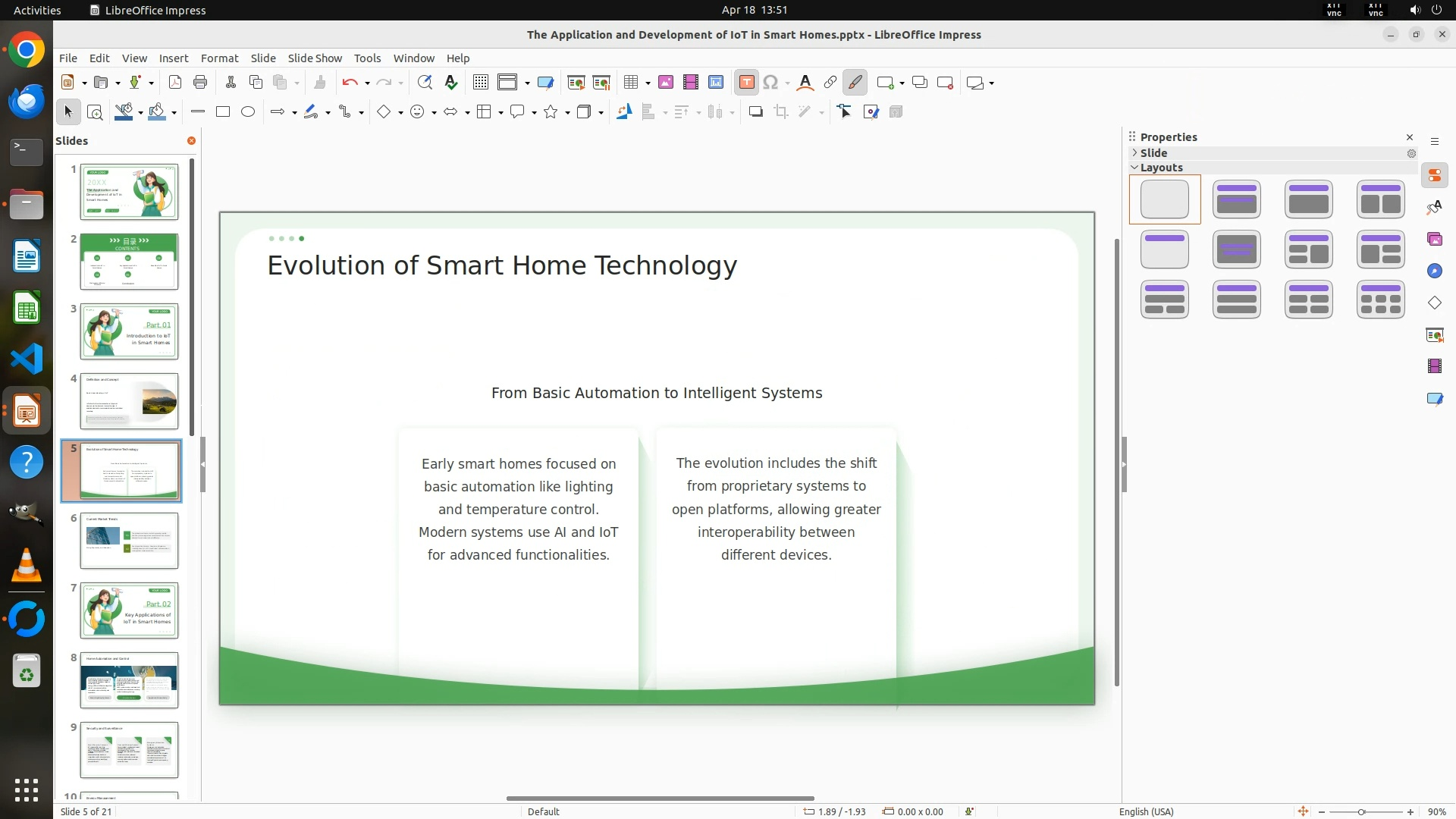Click Insert Image icon
The image size is (1456, 819).
[666, 83]
